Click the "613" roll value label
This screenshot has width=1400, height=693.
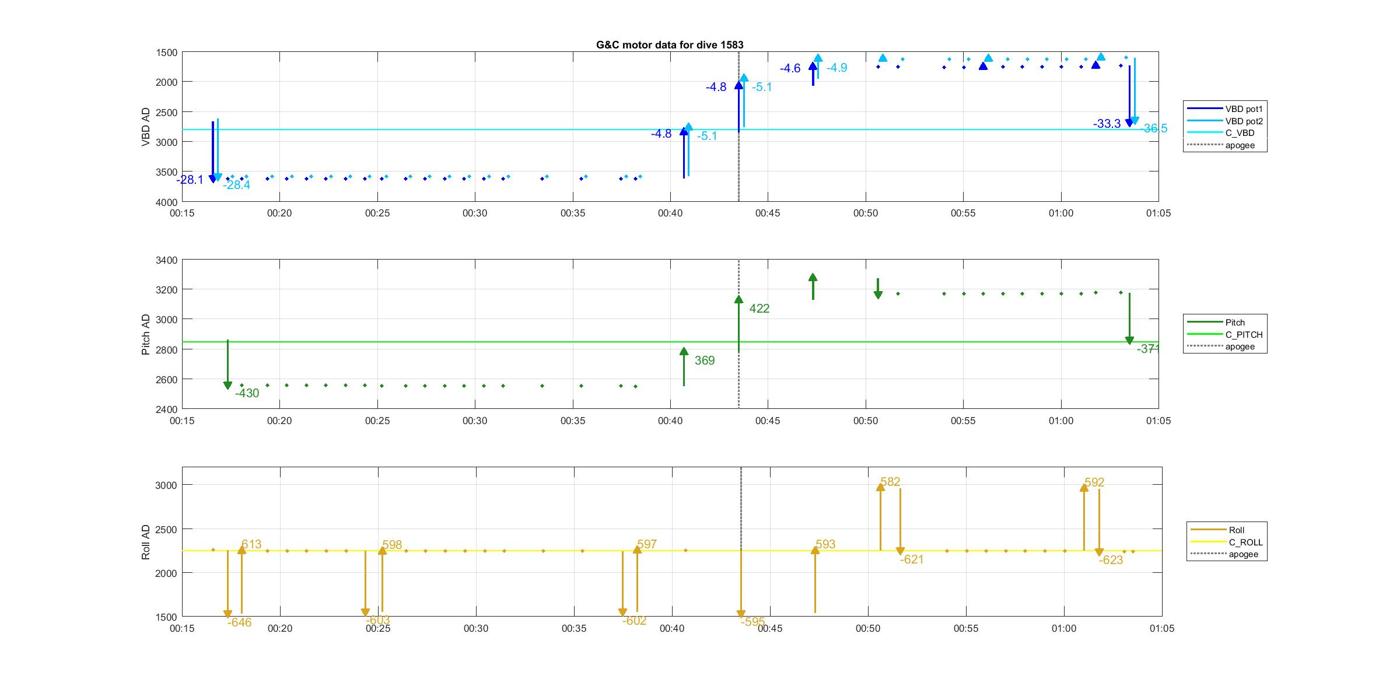(x=251, y=545)
